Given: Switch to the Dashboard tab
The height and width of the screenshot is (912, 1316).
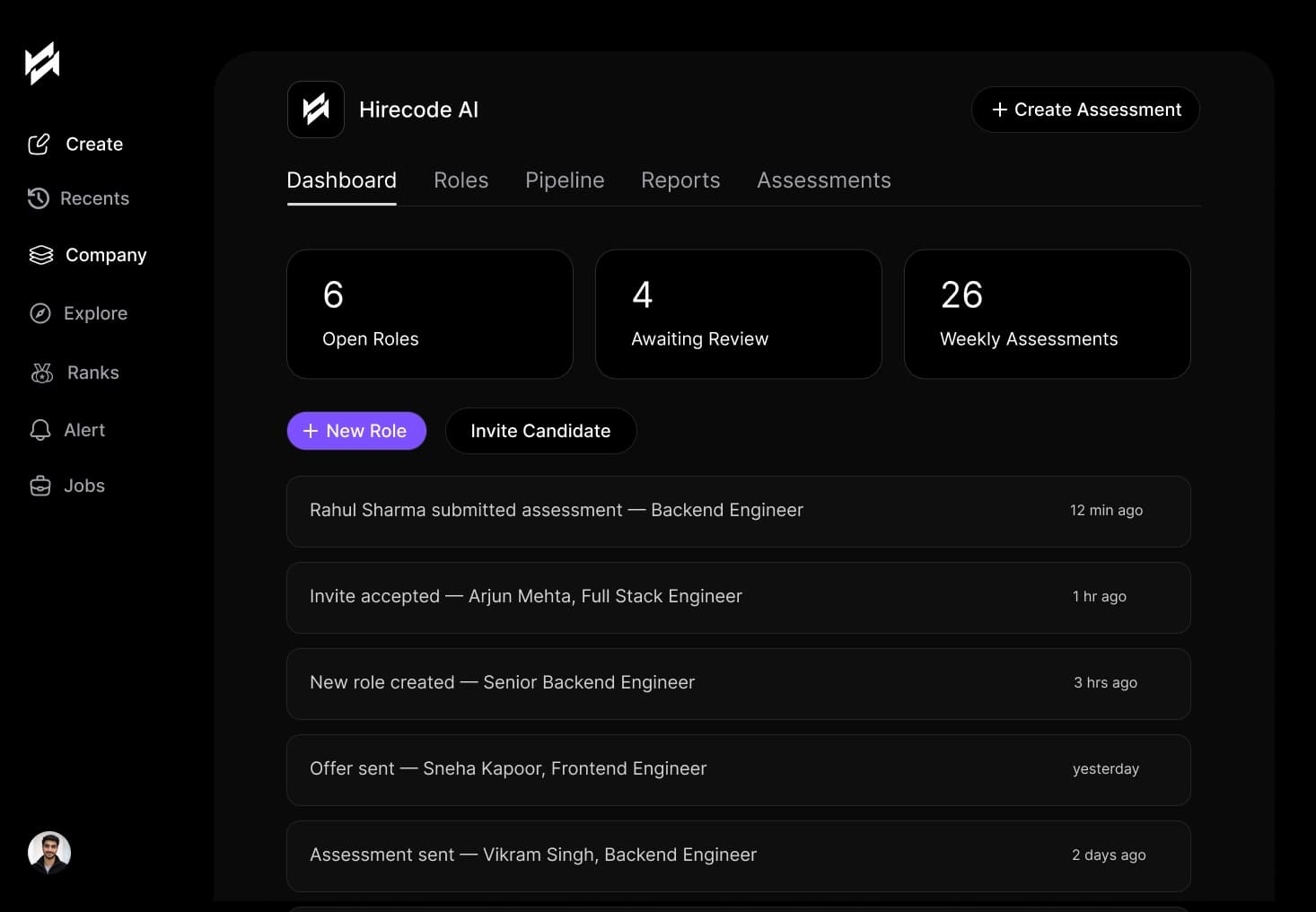Looking at the screenshot, I should [341, 180].
